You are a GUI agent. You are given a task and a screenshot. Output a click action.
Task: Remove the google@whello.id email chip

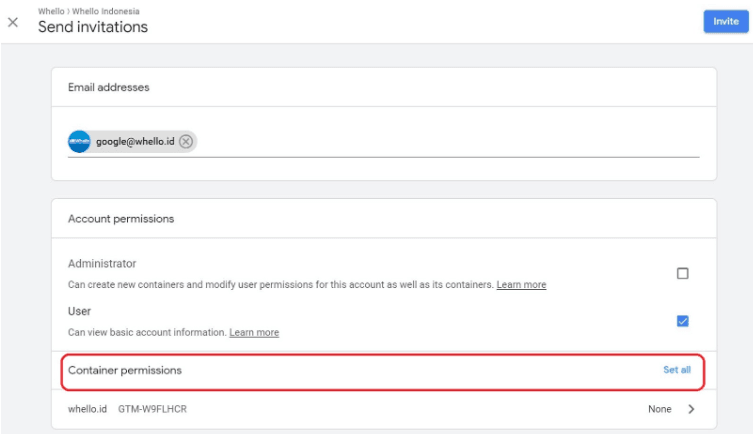click(x=186, y=142)
